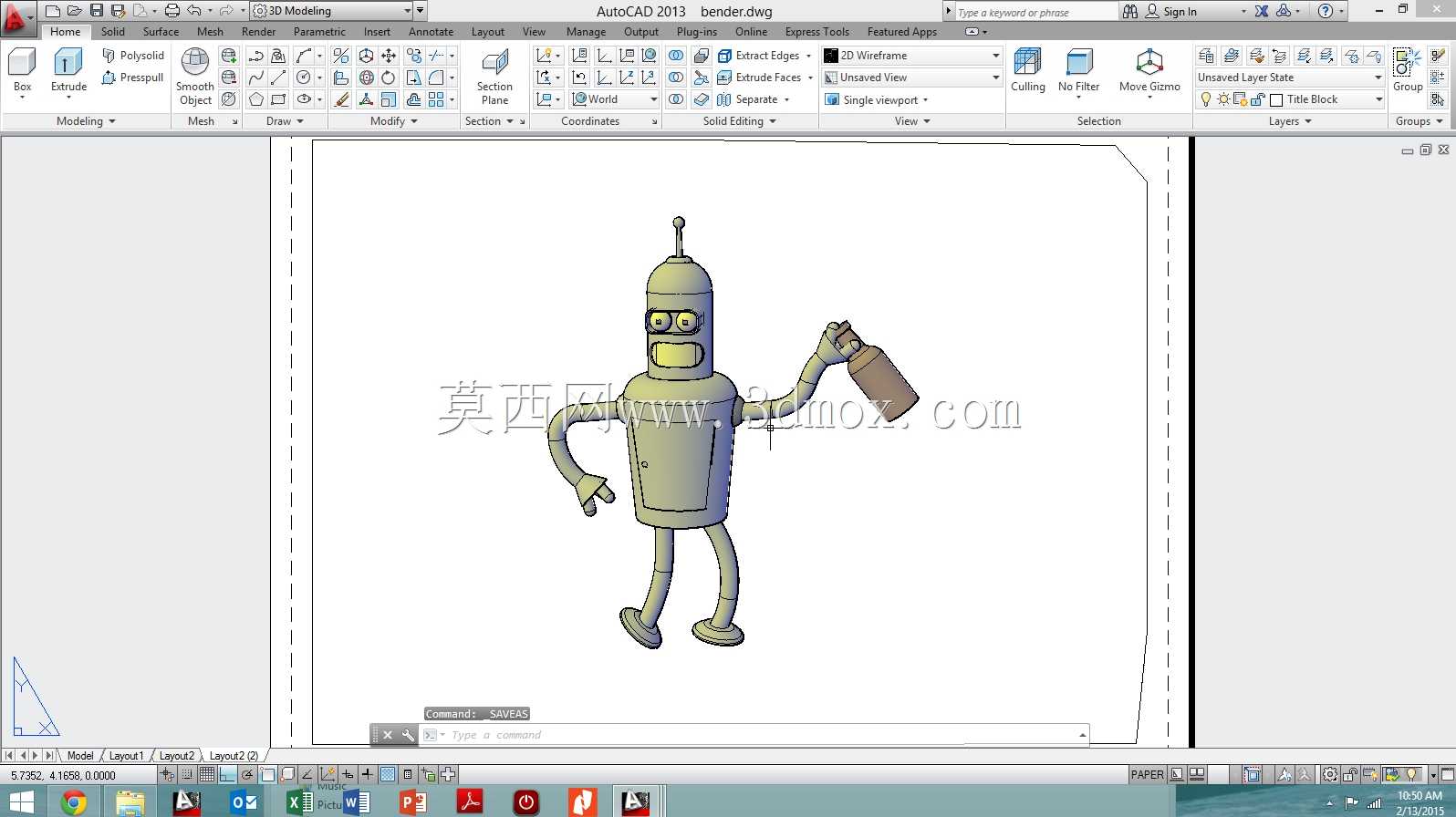1456x817 pixels.
Task: Toggle layer on/off lightbulb icon
Action: tap(1206, 99)
